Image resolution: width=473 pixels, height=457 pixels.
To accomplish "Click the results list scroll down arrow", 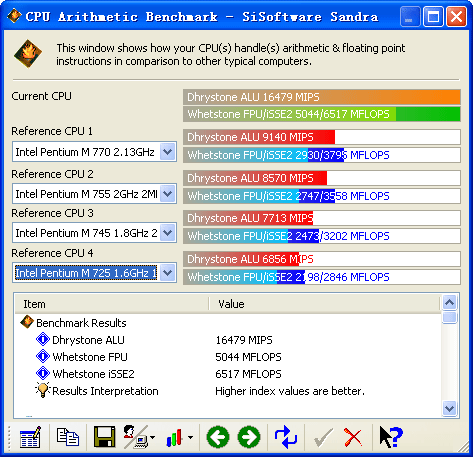I will [x=450, y=408].
